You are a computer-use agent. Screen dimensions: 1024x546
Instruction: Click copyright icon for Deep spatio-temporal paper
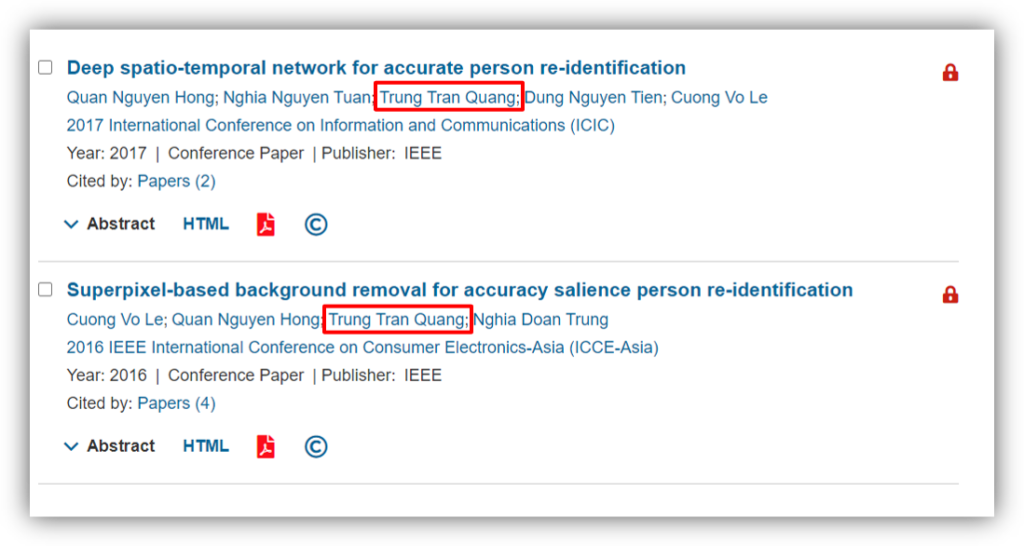[316, 224]
